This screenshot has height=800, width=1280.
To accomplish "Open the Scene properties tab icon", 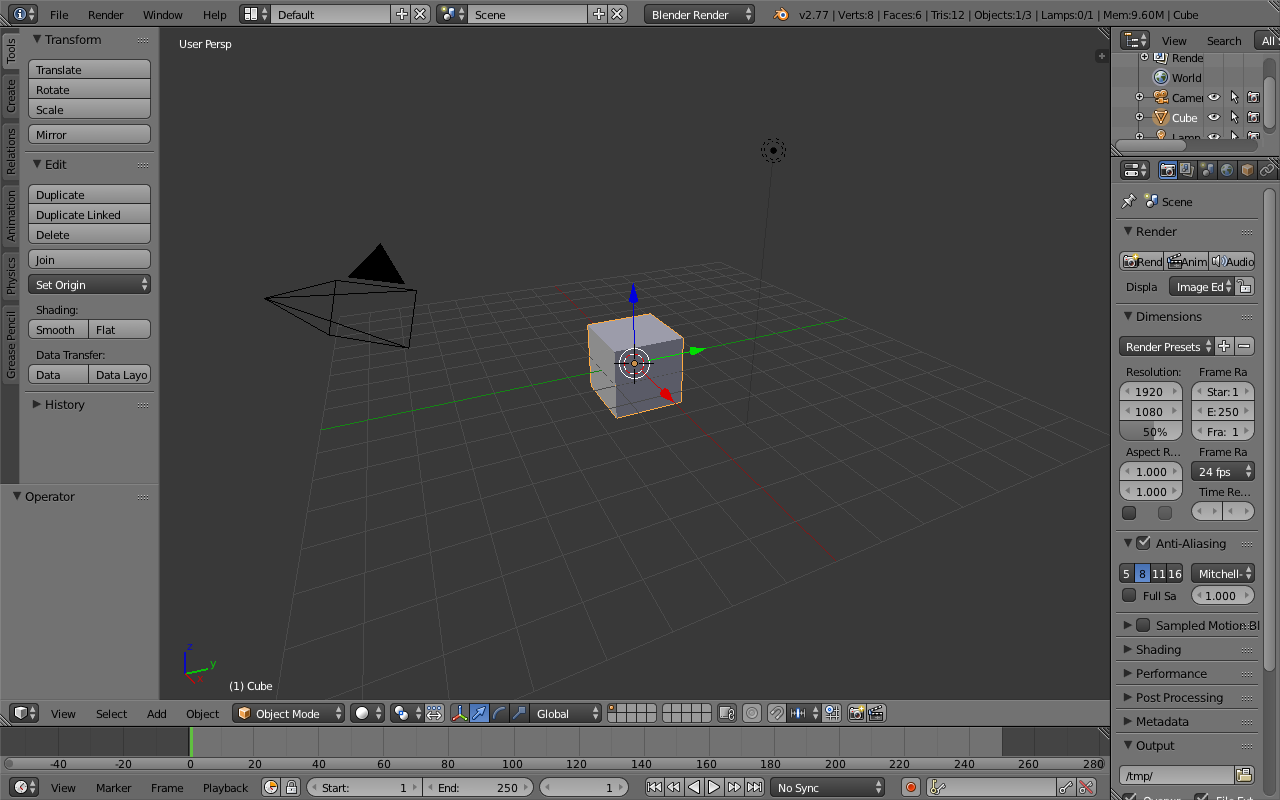I will click(1207, 170).
